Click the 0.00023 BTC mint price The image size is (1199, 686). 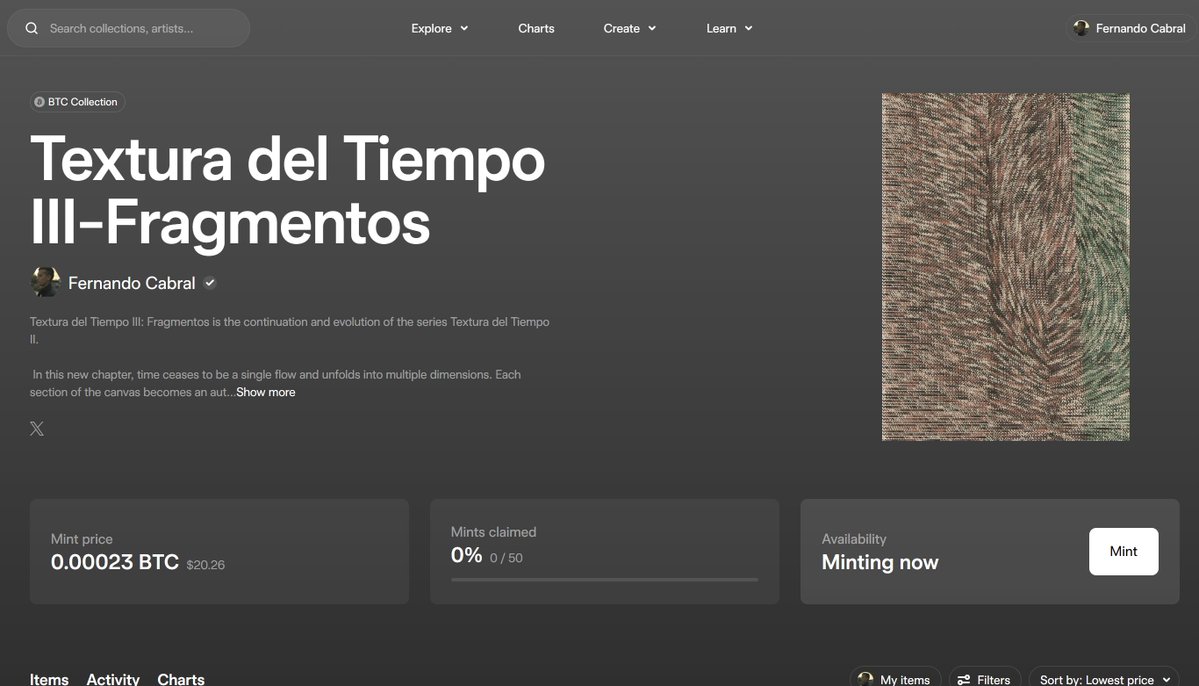tap(115, 562)
